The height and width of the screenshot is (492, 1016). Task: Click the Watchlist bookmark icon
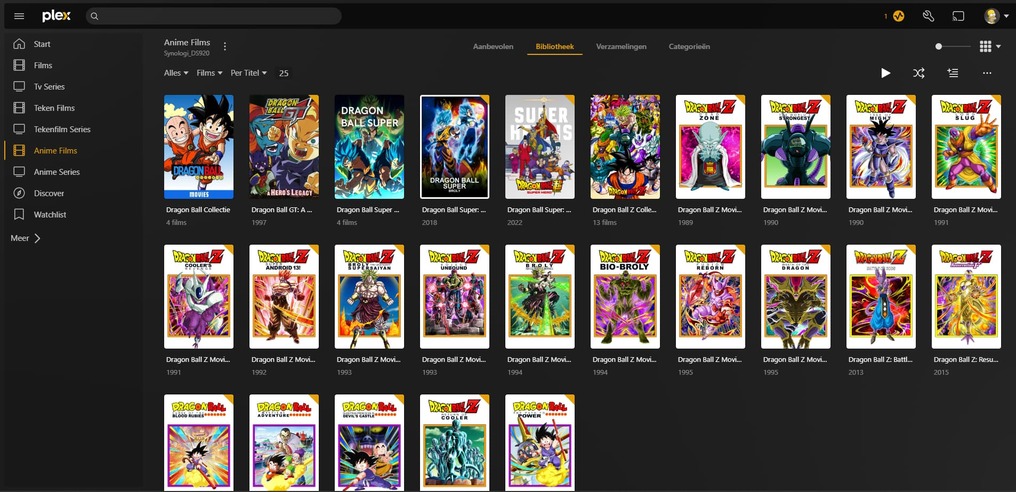19,215
